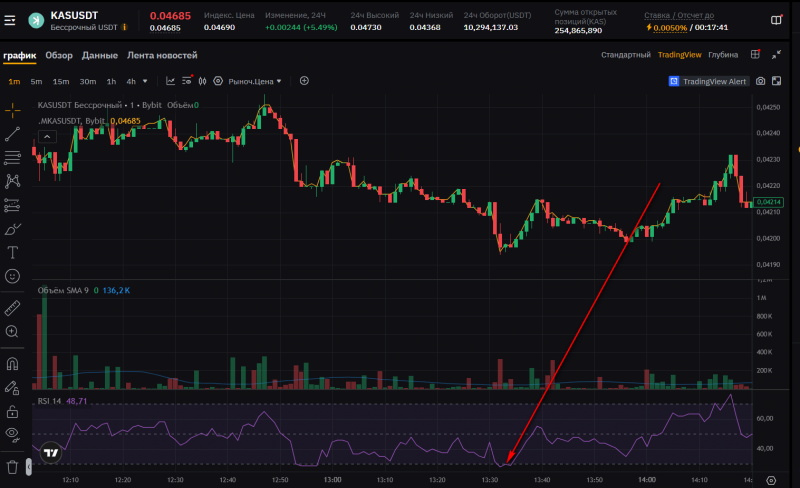The width and height of the screenshot is (800, 488).
Task: Click the fullscreen chart icon
Action: coord(777,81)
